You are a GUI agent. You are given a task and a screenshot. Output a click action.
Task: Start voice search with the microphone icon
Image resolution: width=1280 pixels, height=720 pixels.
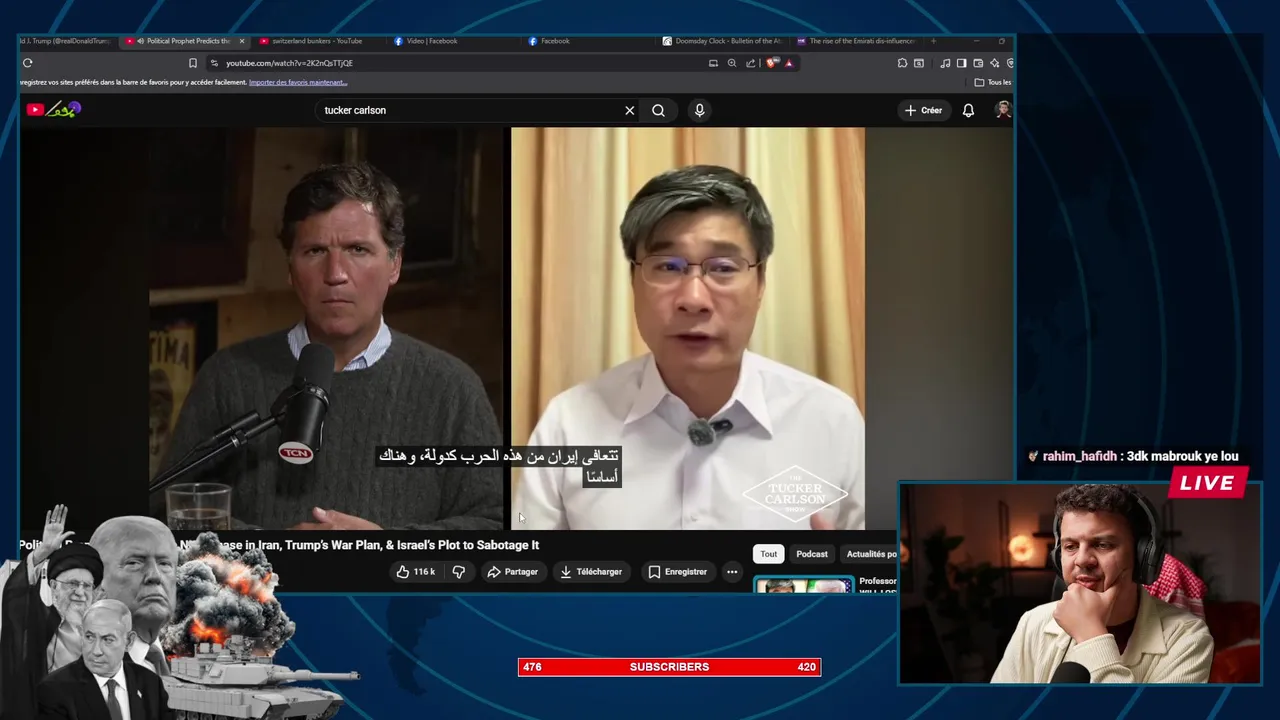point(699,110)
